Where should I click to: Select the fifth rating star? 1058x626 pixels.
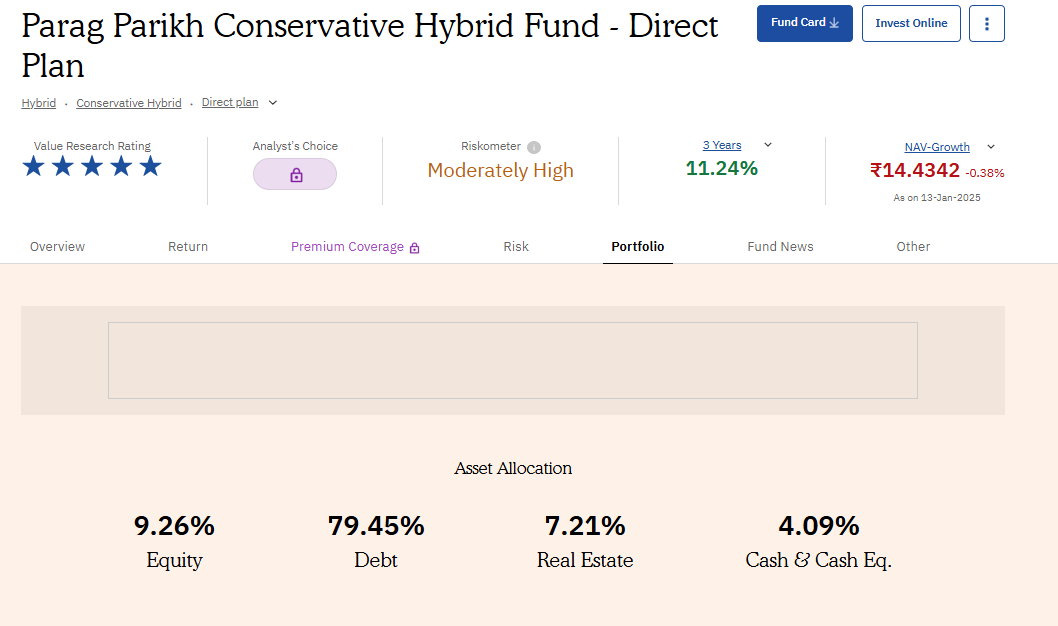coord(150,166)
